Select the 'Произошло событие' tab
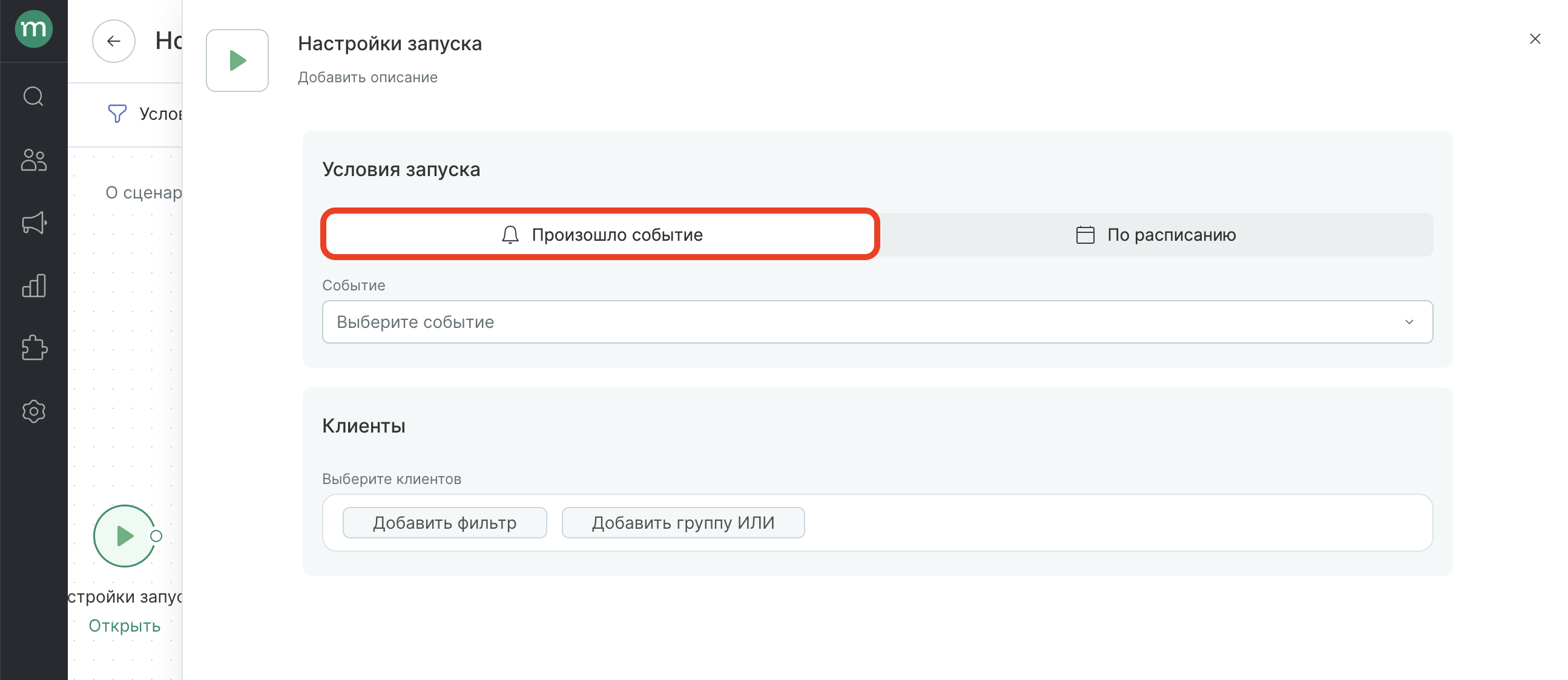This screenshot has height=680, width=1568. point(600,234)
